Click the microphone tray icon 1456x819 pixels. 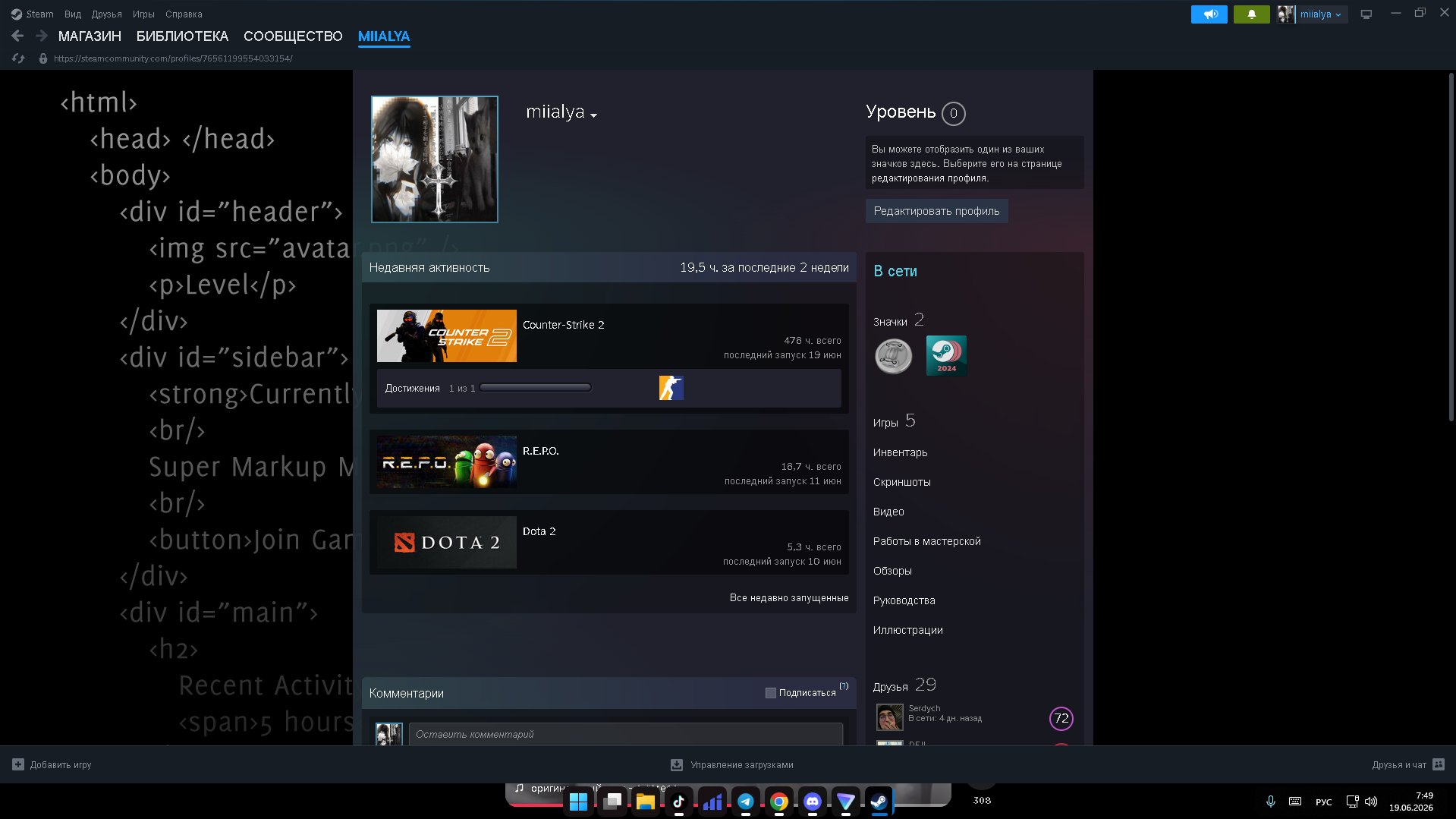click(1270, 802)
